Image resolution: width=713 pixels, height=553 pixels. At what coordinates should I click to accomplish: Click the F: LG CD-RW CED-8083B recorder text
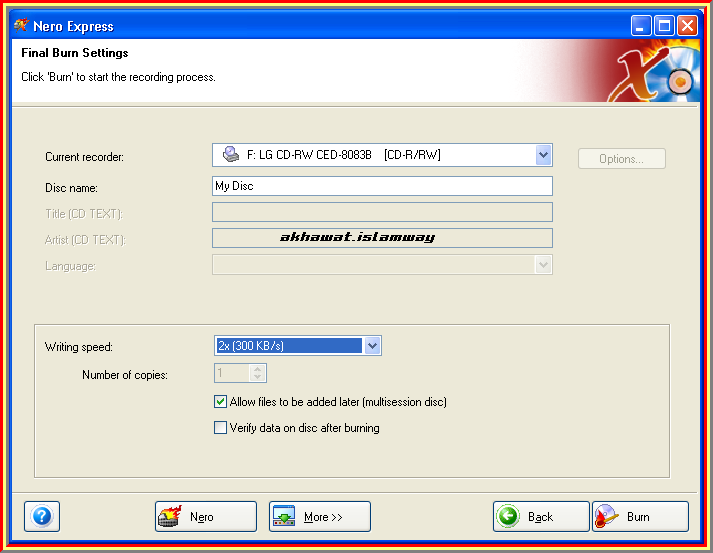pyautogui.click(x=309, y=155)
